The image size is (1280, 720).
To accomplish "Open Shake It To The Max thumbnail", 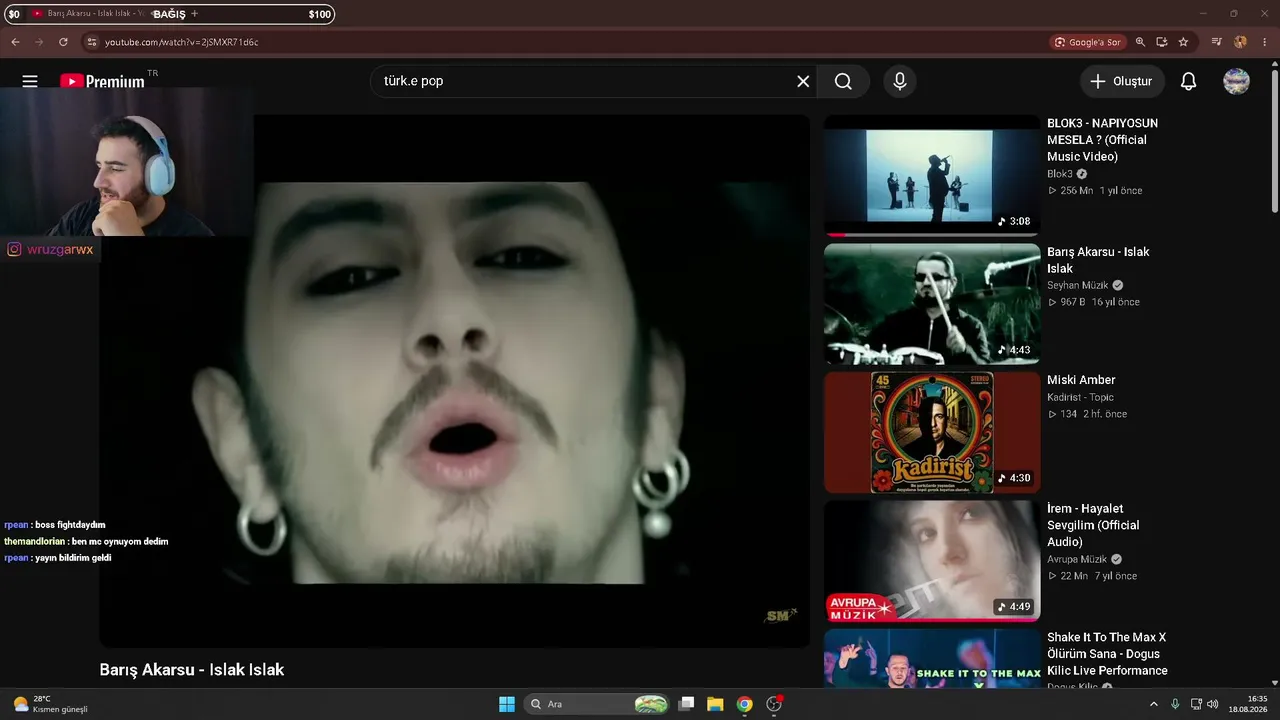I will pos(932,658).
